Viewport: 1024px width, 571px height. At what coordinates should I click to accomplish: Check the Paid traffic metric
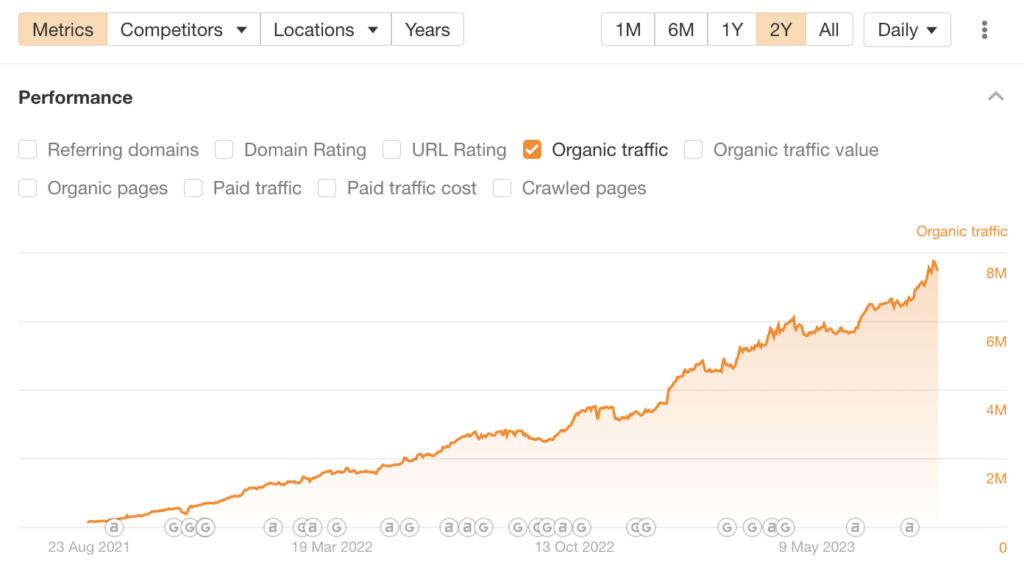194,188
